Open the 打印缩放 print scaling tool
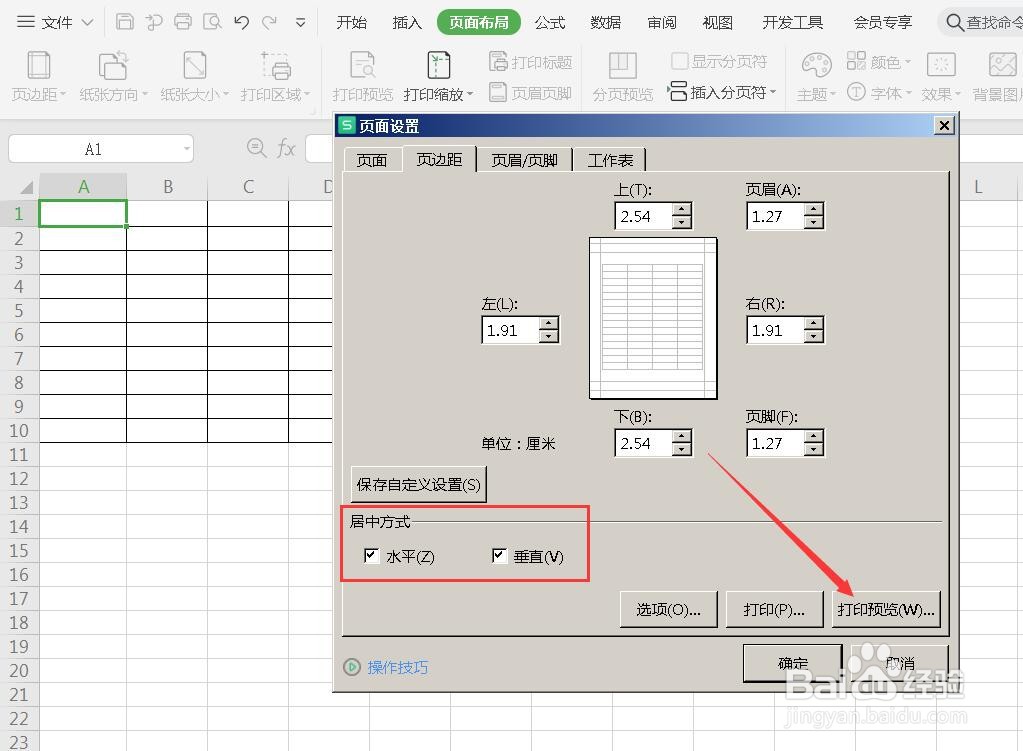 coord(438,76)
